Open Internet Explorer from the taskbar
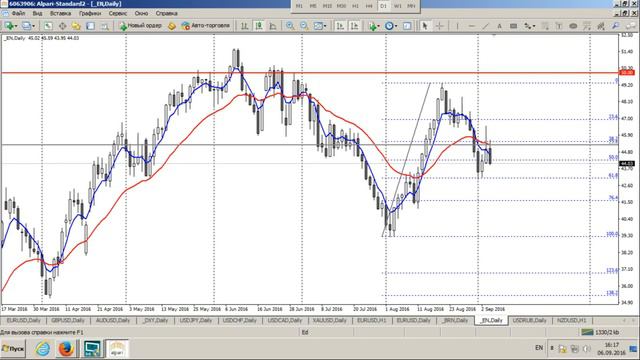The image size is (640, 360). coord(42,349)
